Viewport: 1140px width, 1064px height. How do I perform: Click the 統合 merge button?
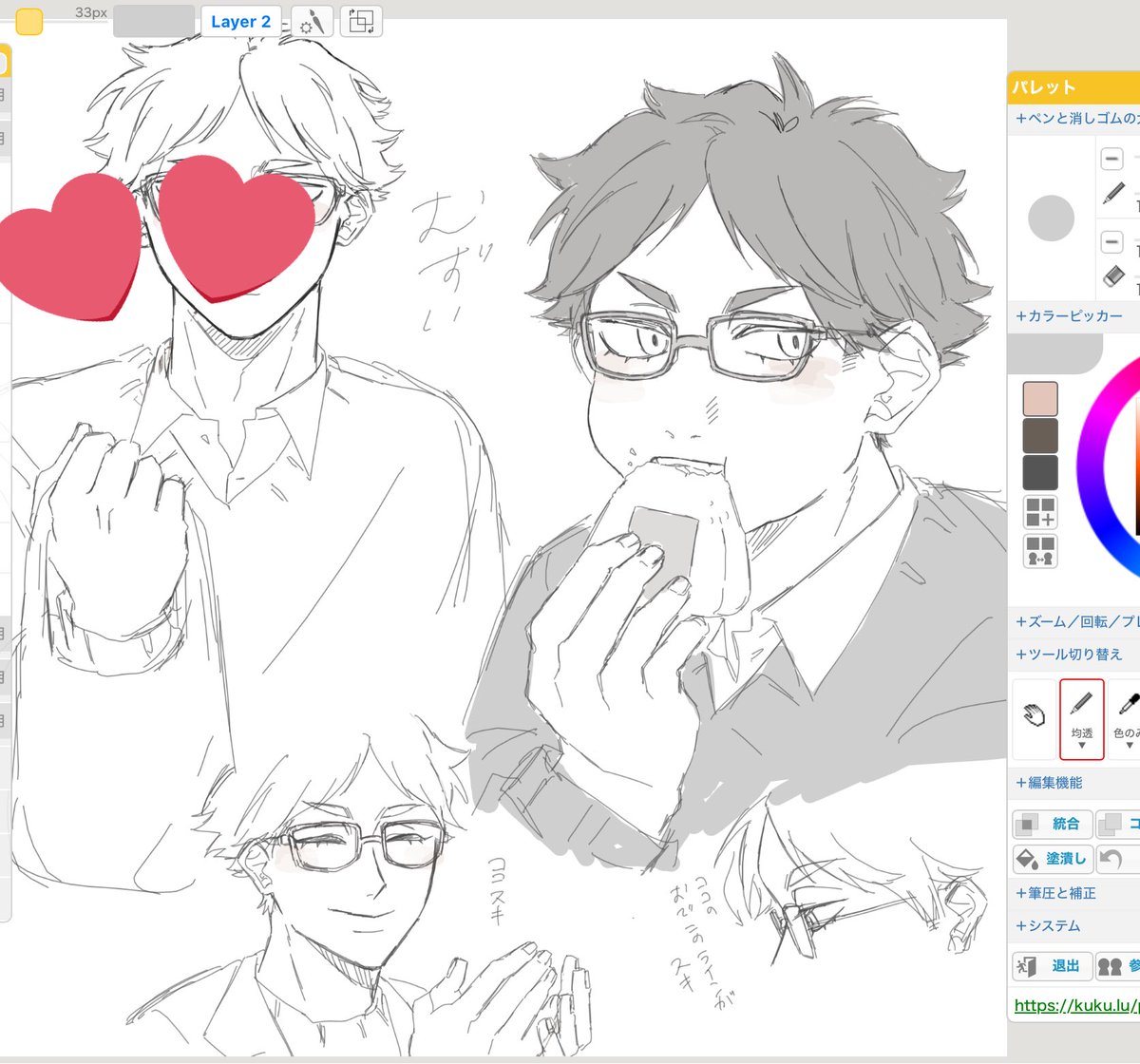pos(1052,824)
